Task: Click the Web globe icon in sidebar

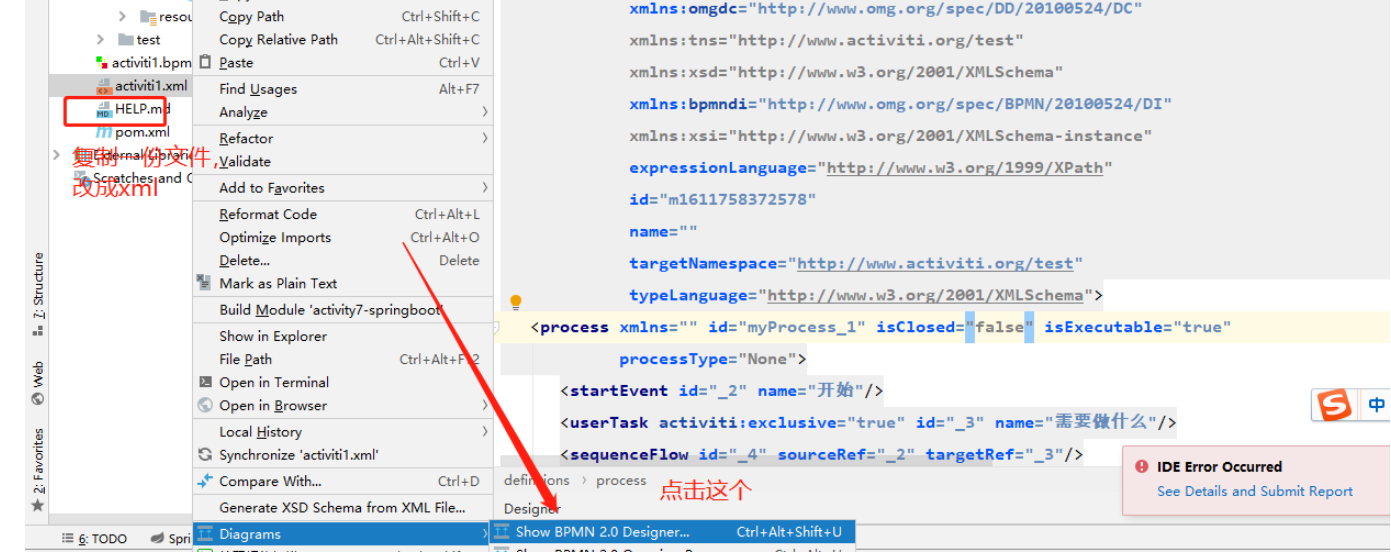Action: [38, 398]
